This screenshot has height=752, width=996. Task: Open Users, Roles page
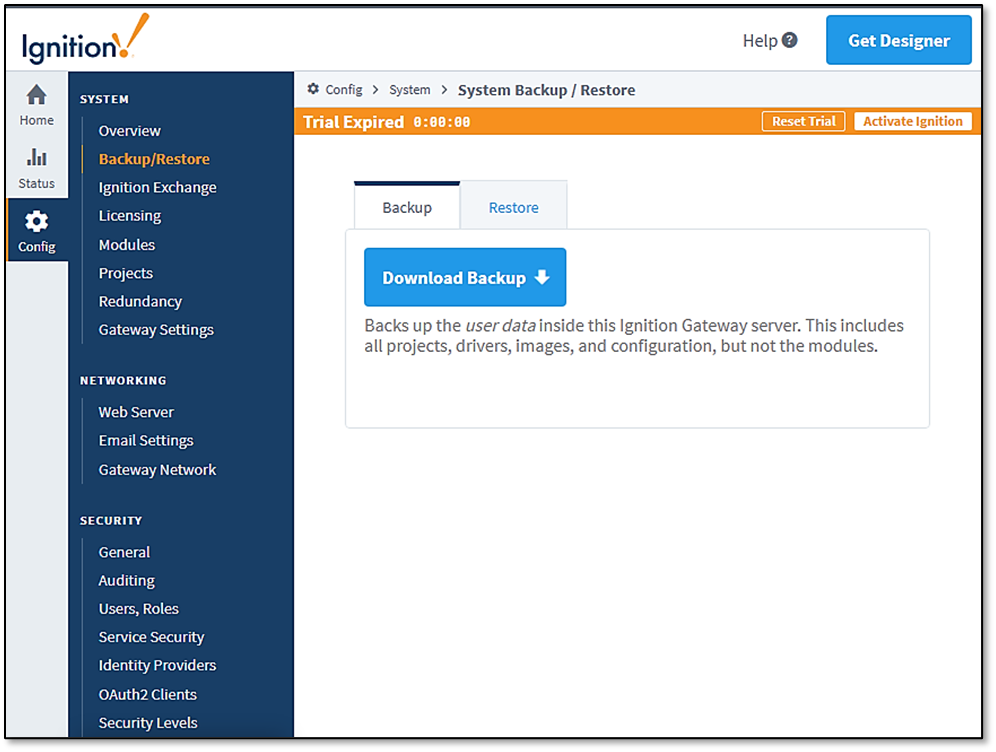point(139,609)
